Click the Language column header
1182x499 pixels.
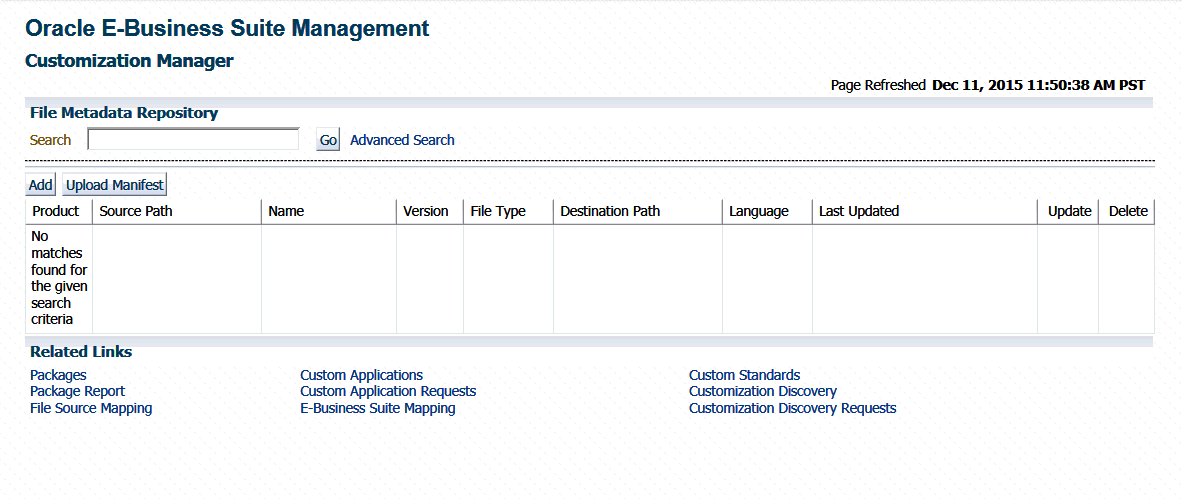click(767, 211)
